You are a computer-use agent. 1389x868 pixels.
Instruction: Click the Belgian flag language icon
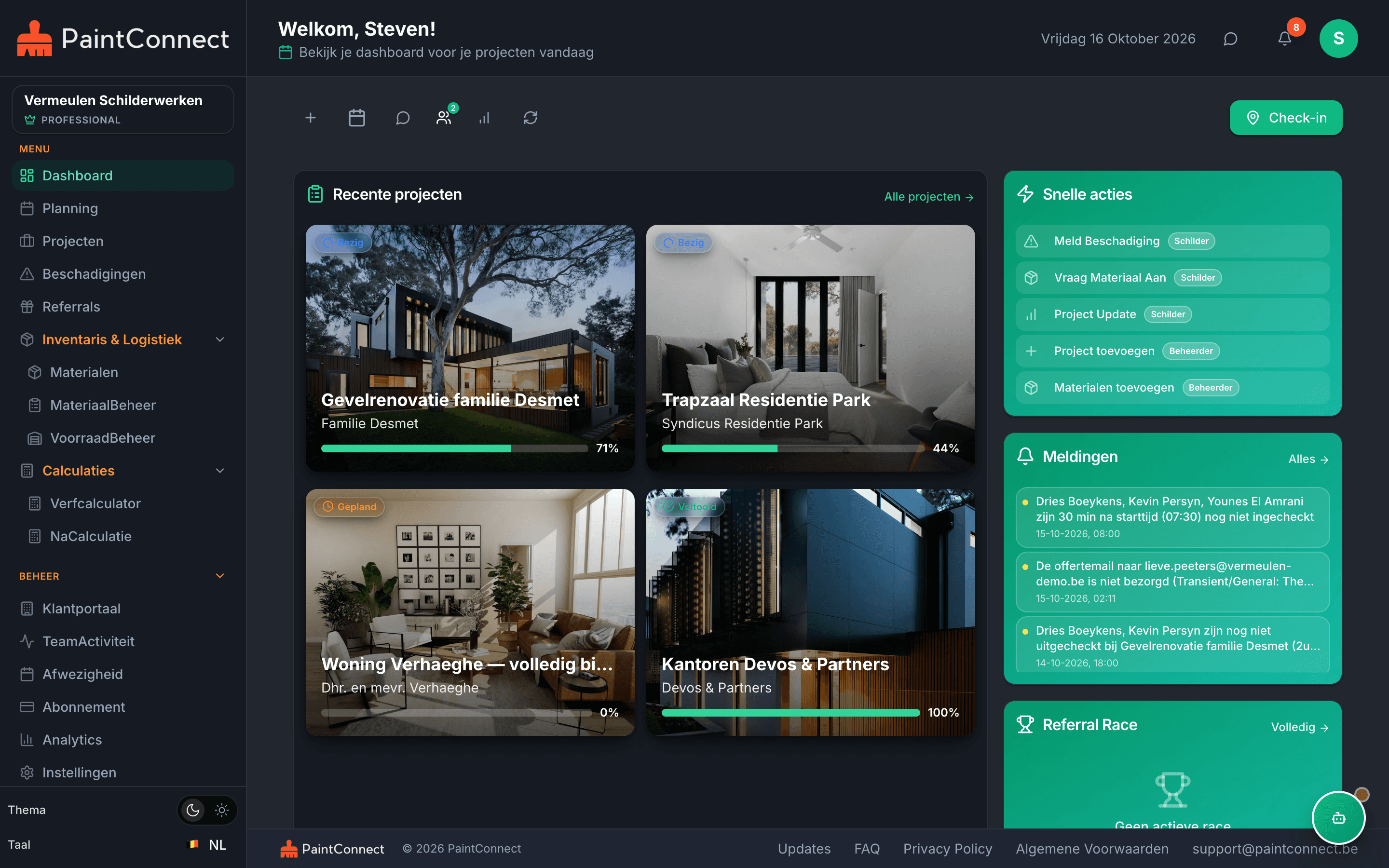[193, 844]
